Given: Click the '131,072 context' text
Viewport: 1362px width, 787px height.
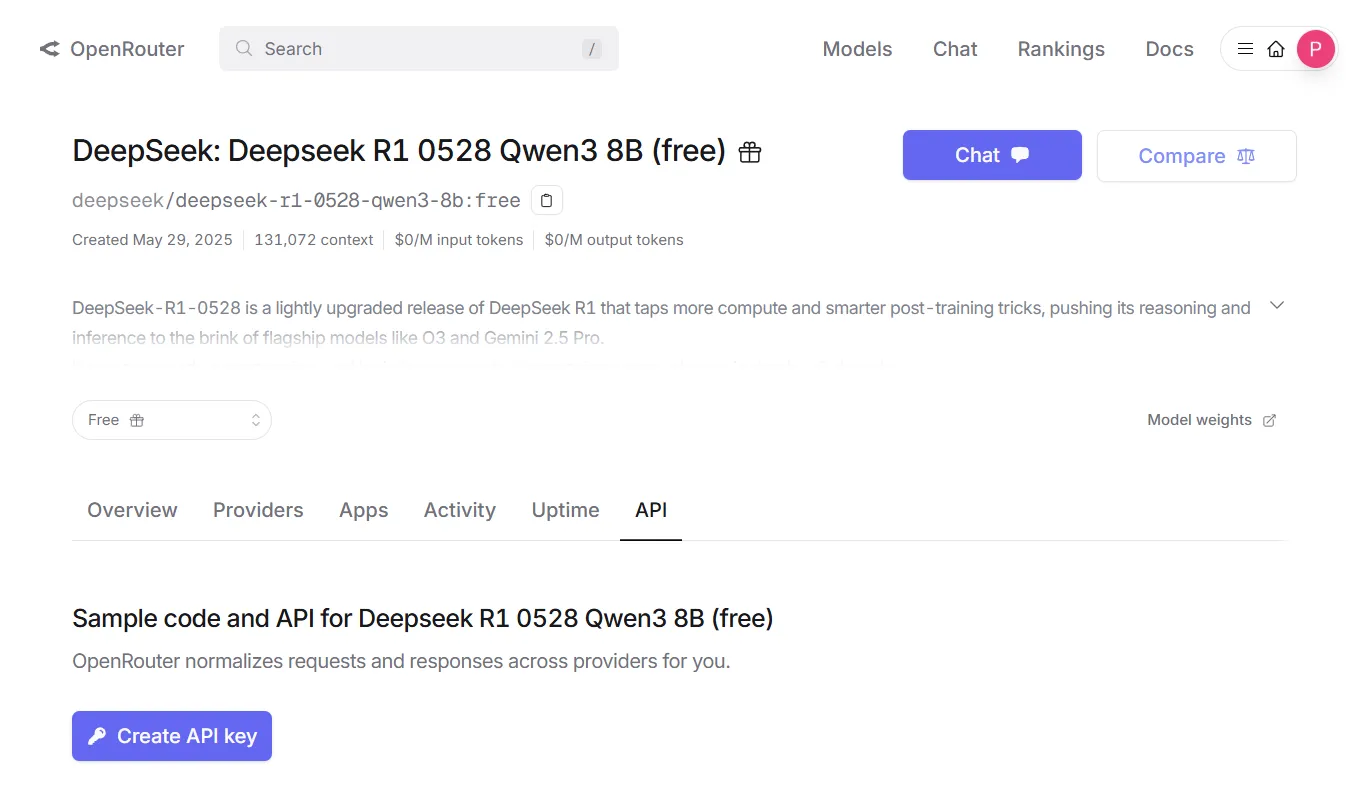Looking at the screenshot, I should (x=313, y=240).
